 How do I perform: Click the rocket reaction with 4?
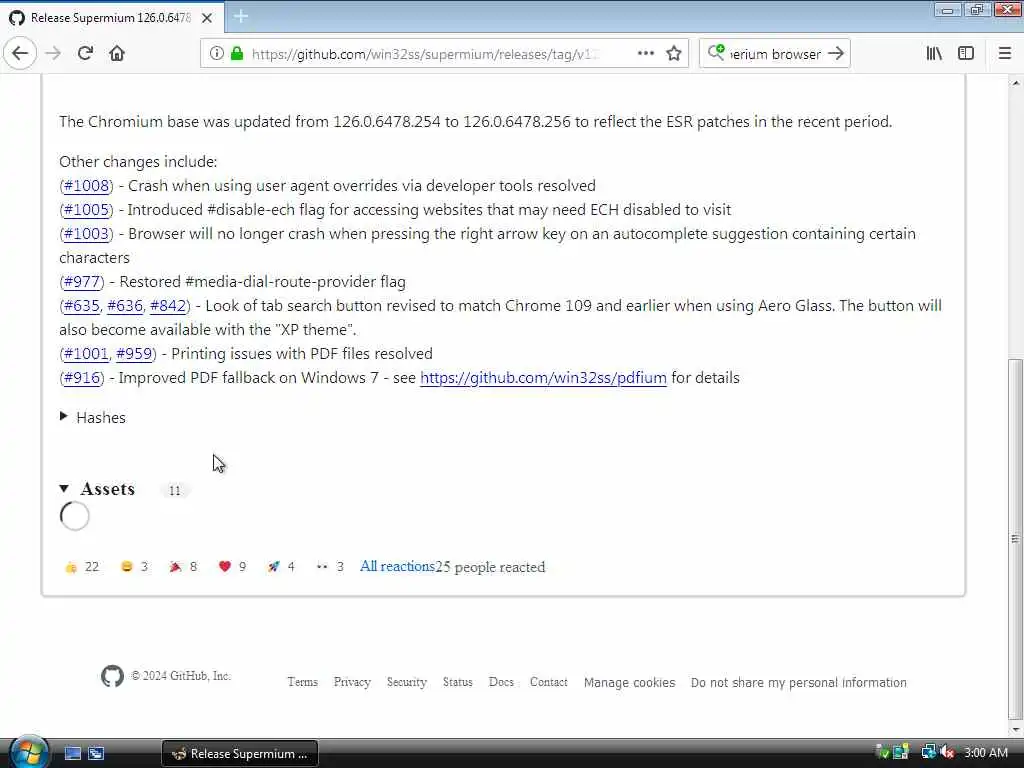point(281,567)
